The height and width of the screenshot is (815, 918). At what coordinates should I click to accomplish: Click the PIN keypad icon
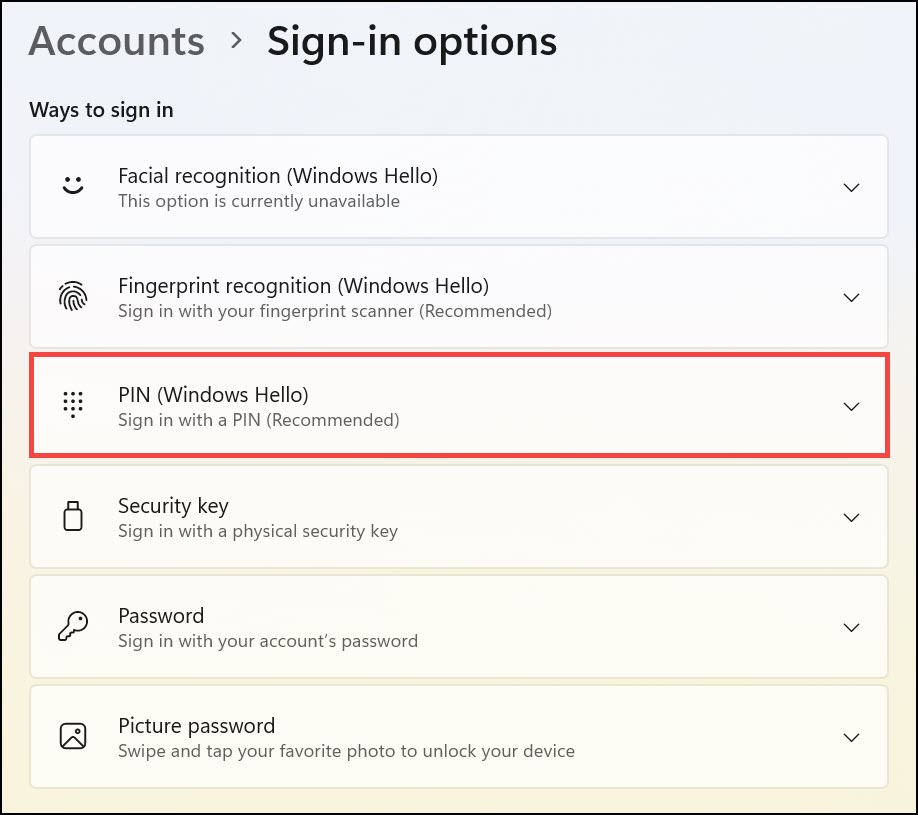click(x=73, y=405)
